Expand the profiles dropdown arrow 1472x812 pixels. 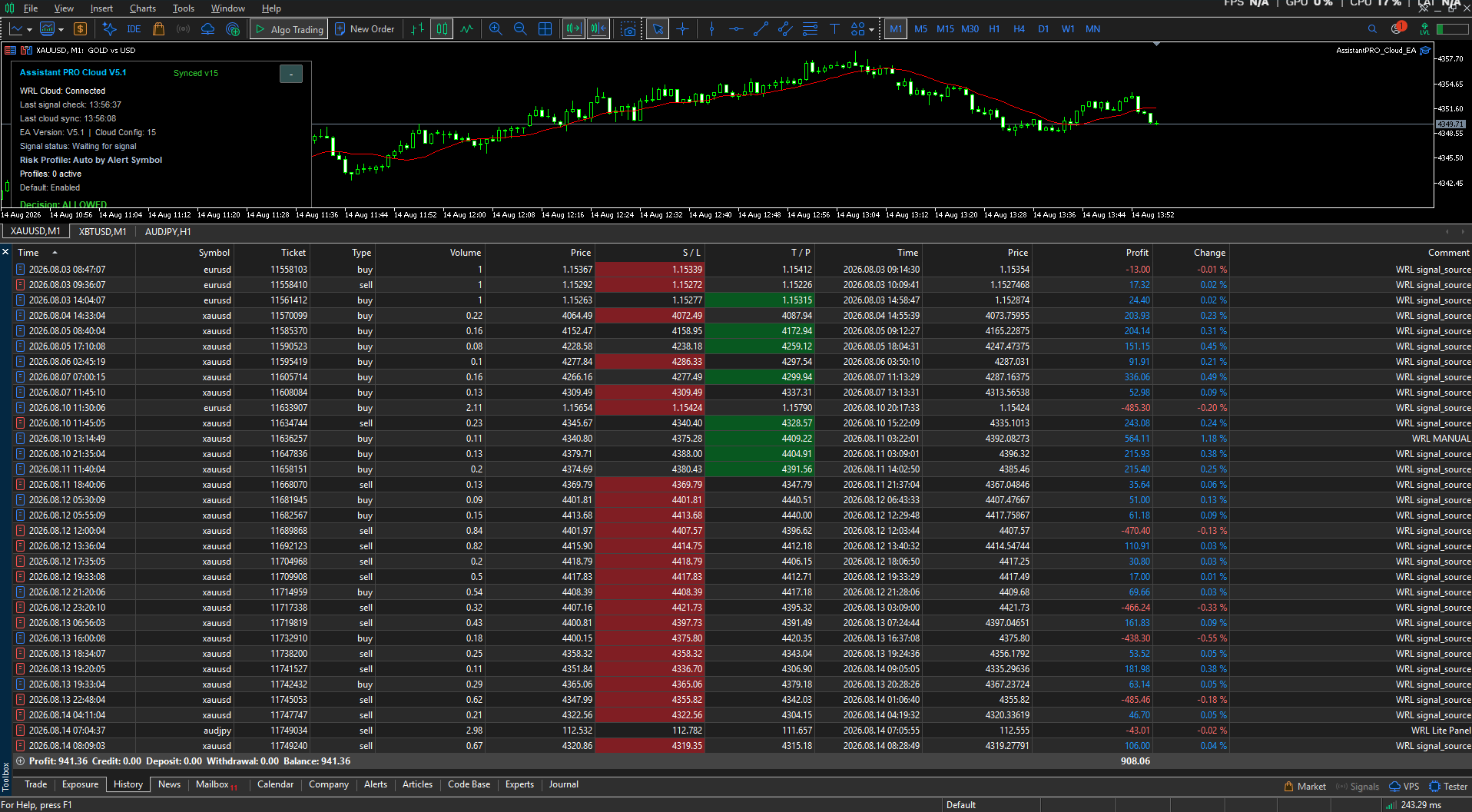pyautogui.click(x=61, y=30)
